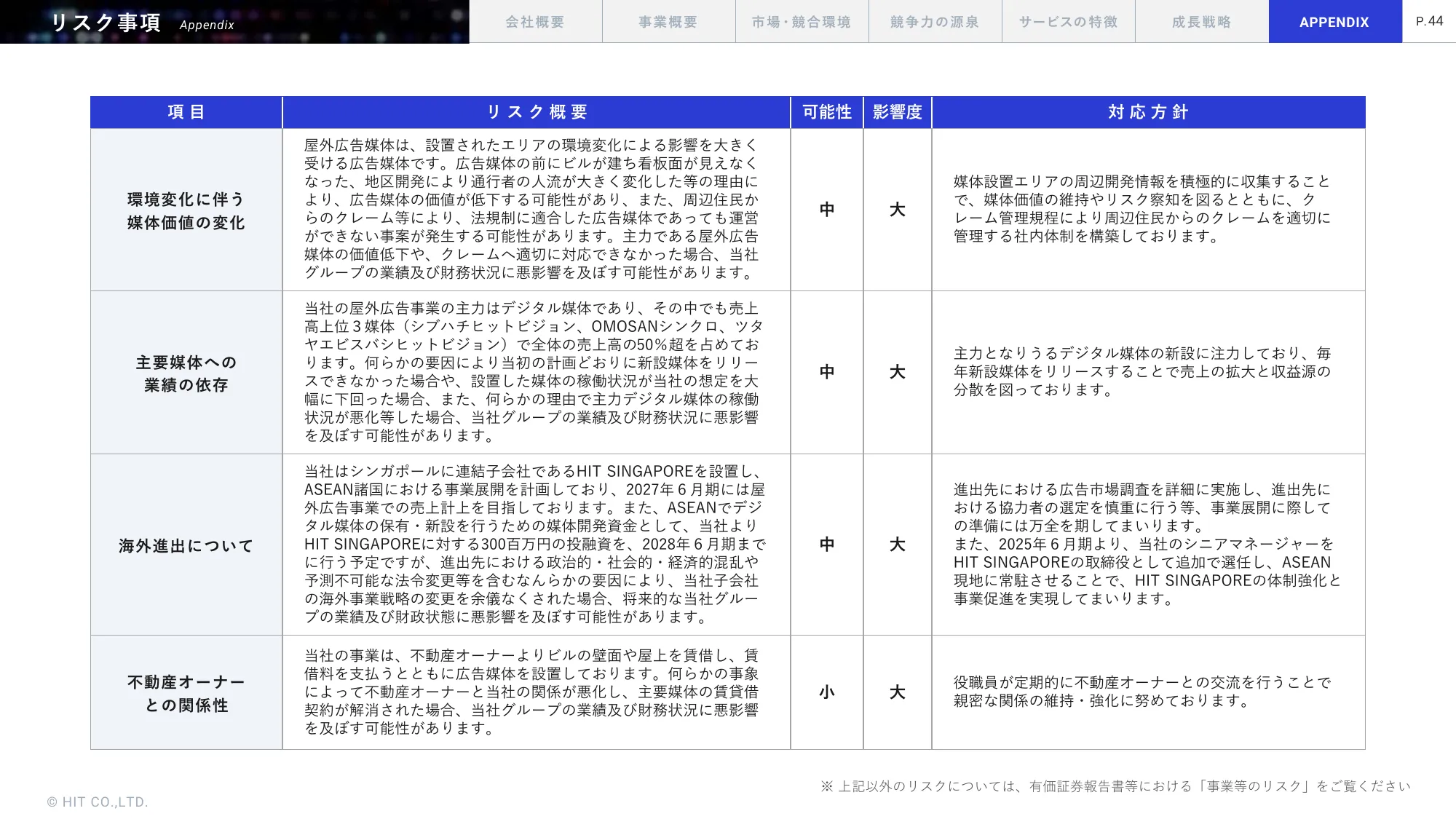Select the 不動産オーナーとの関係性 row label

coord(186,692)
